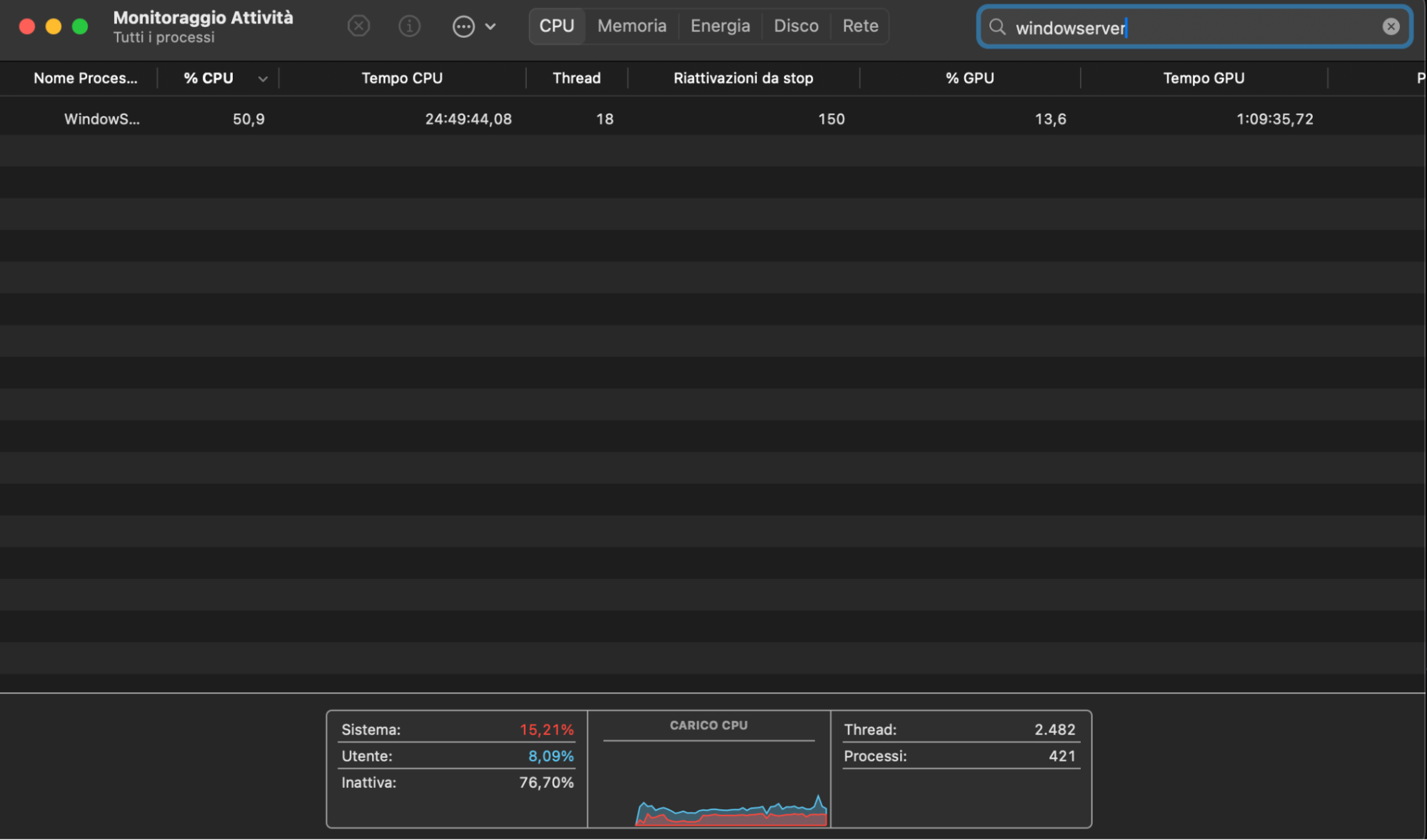Open the Disco tab
The image size is (1427, 840).
pyautogui.click(x=796, y=26)
